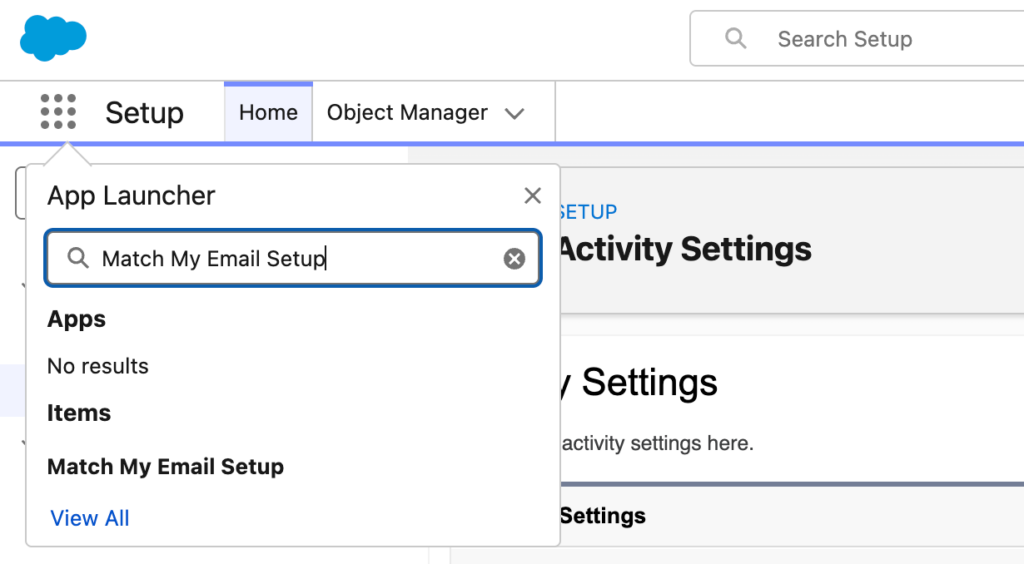
Task: Click the App Launcher popup title
Action: coord(131,196)
